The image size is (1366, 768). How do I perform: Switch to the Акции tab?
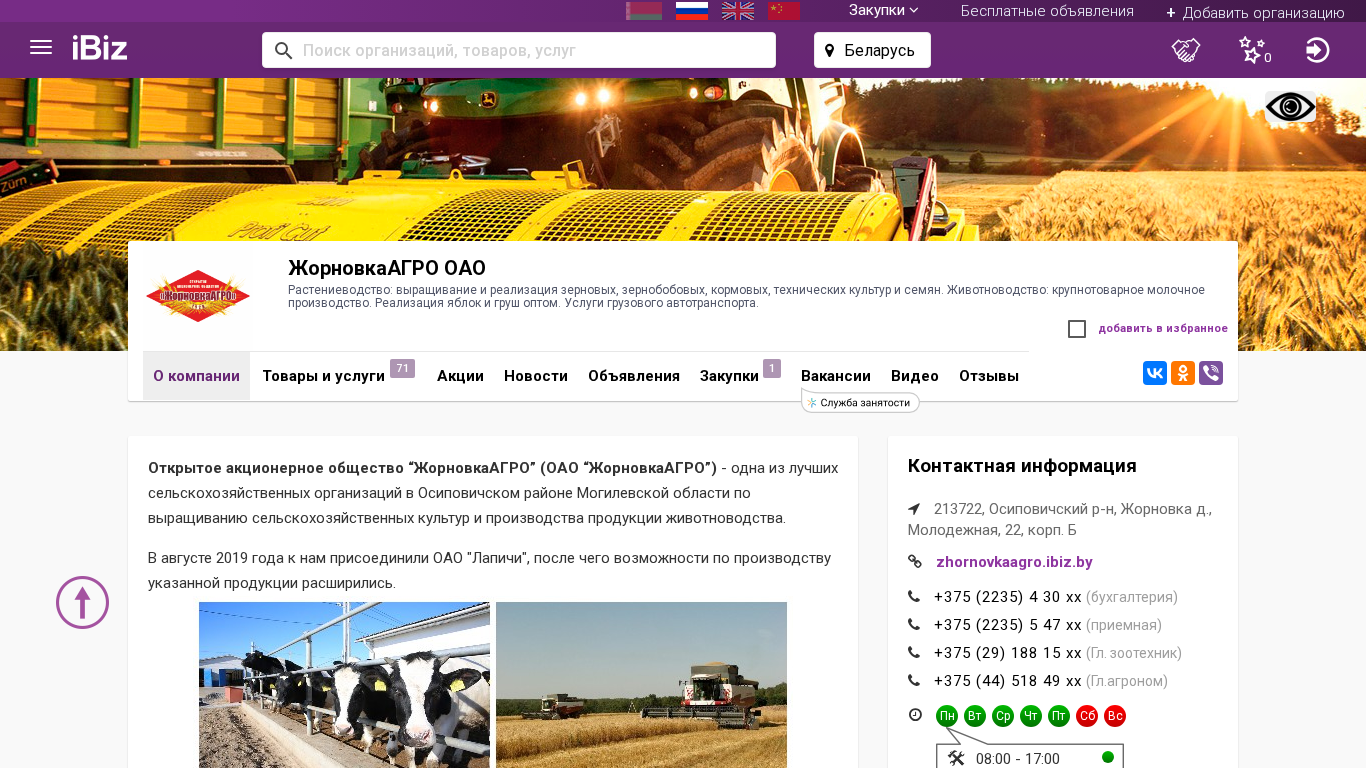coord(460,376)
